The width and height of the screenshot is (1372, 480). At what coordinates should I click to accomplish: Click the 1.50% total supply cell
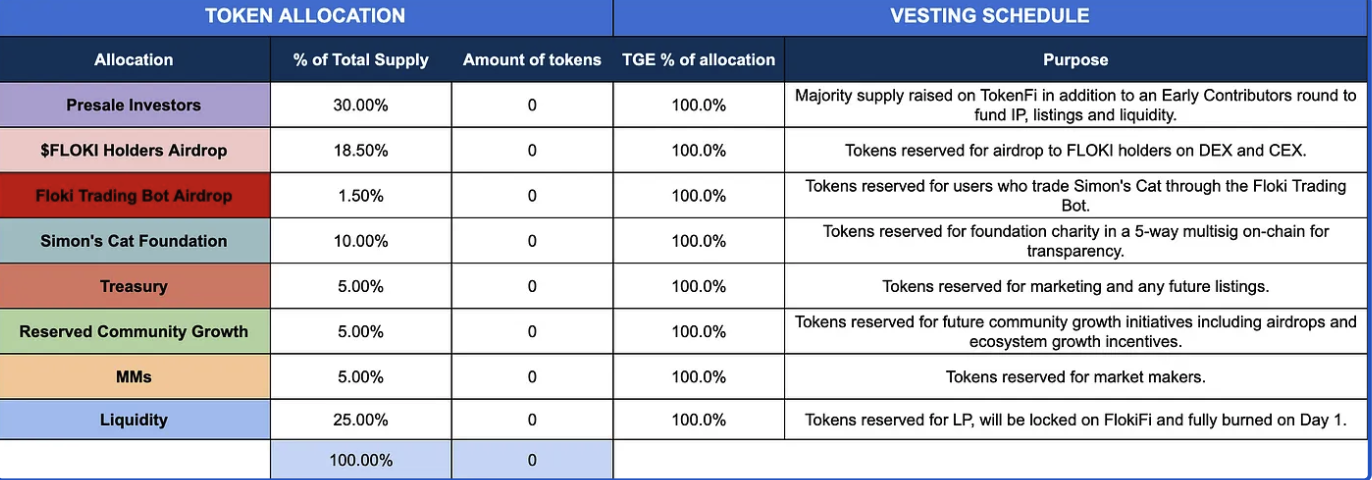pyautogui.click(x=360, y=196)
